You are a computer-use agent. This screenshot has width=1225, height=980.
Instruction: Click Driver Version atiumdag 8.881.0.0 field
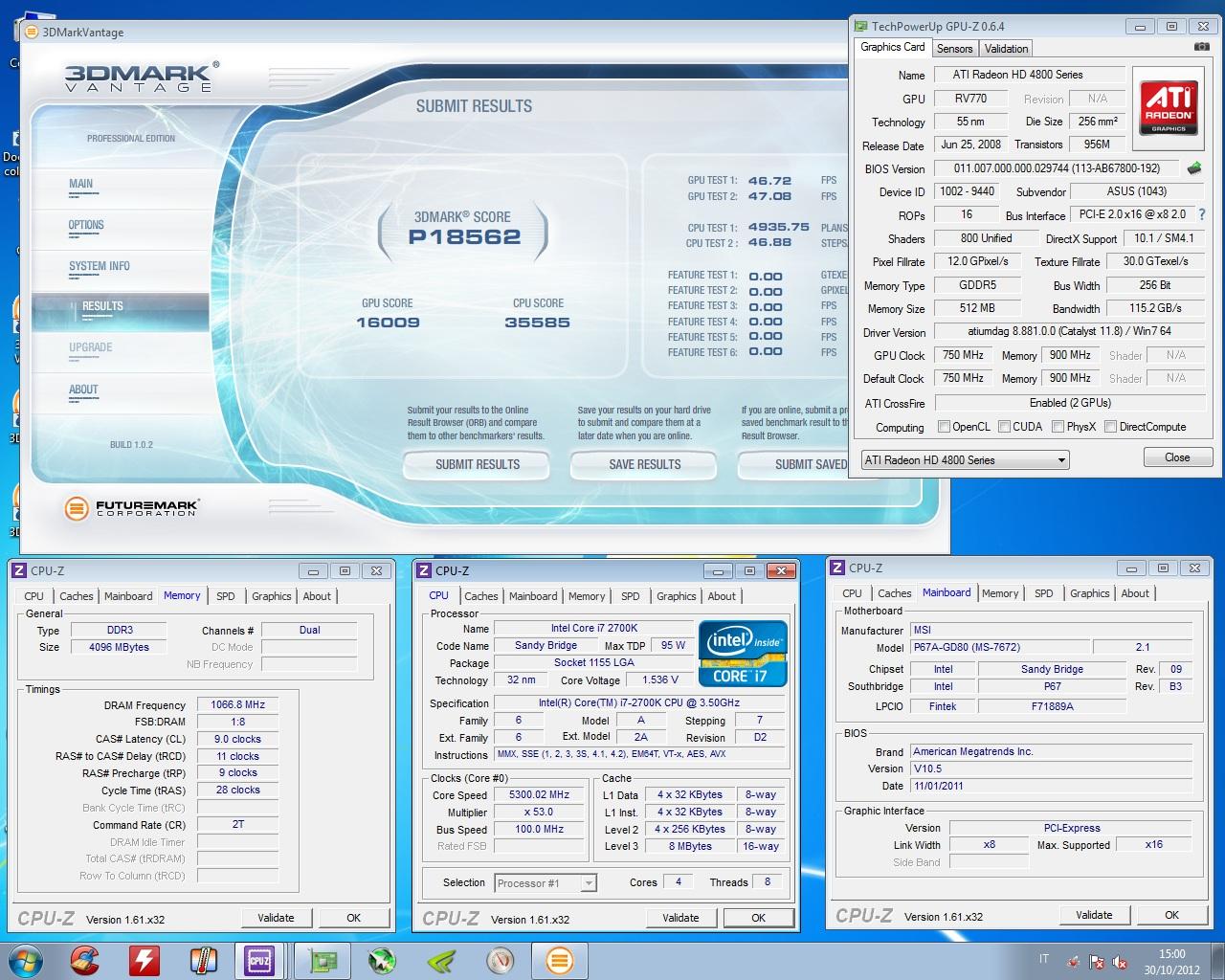(1069, 331)
